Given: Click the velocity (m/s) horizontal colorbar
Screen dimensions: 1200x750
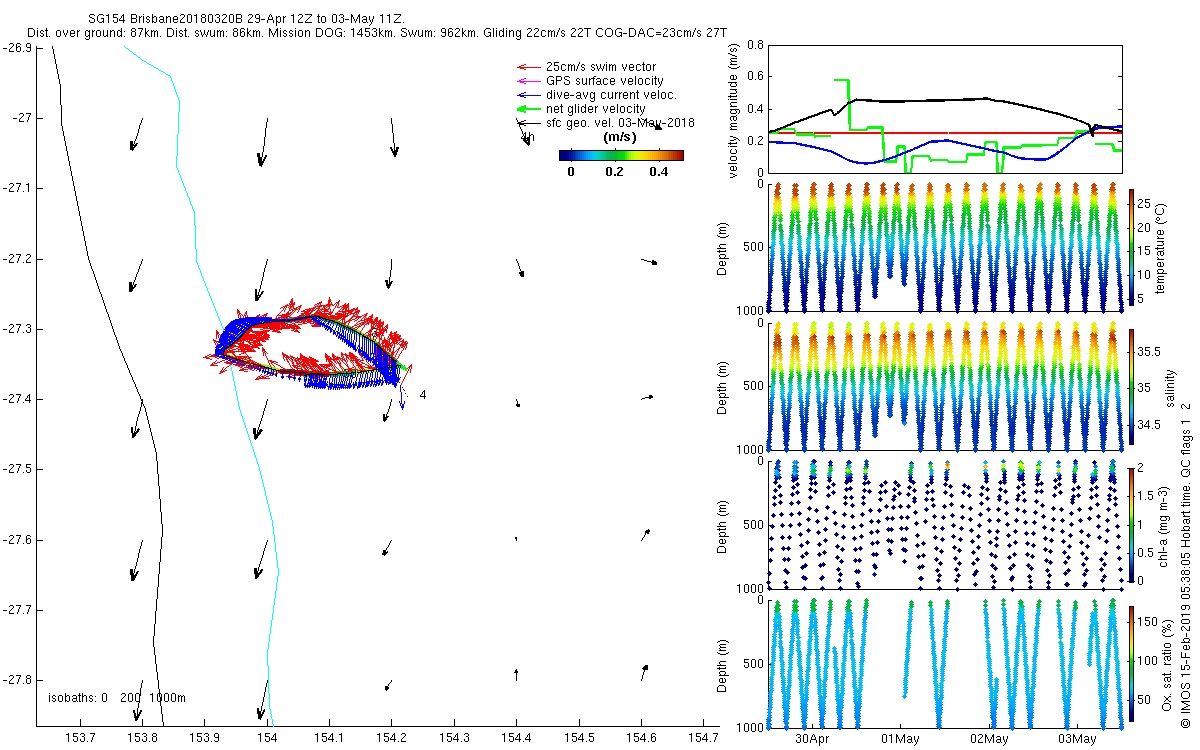Looking at the screenshot, I should 620,155.
